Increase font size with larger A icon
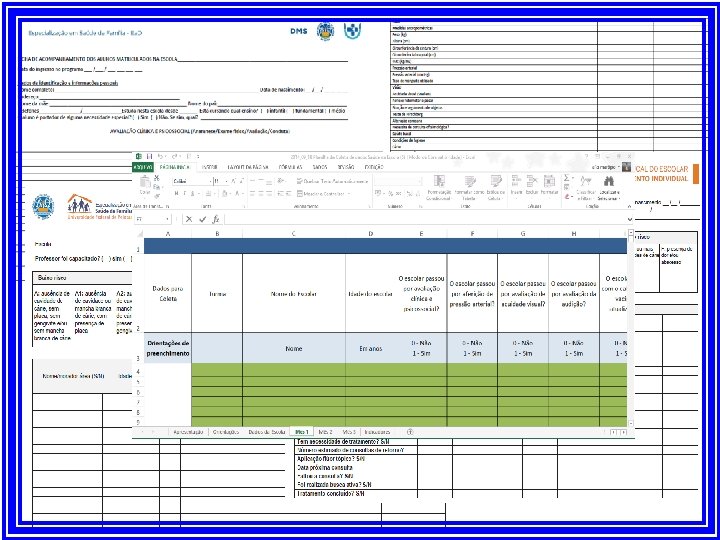 point(233,181)
